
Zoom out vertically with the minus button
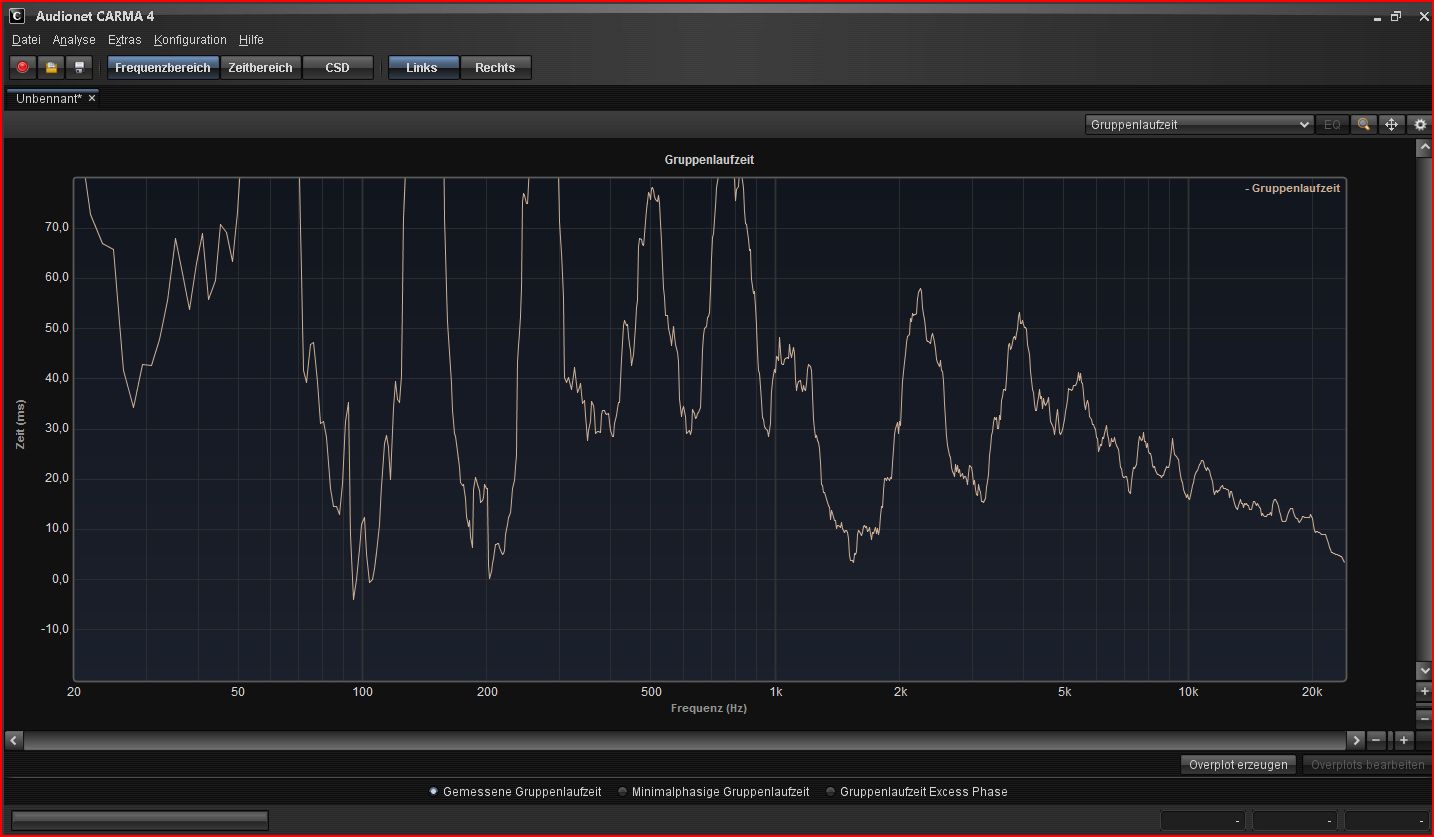point(1424,718)
